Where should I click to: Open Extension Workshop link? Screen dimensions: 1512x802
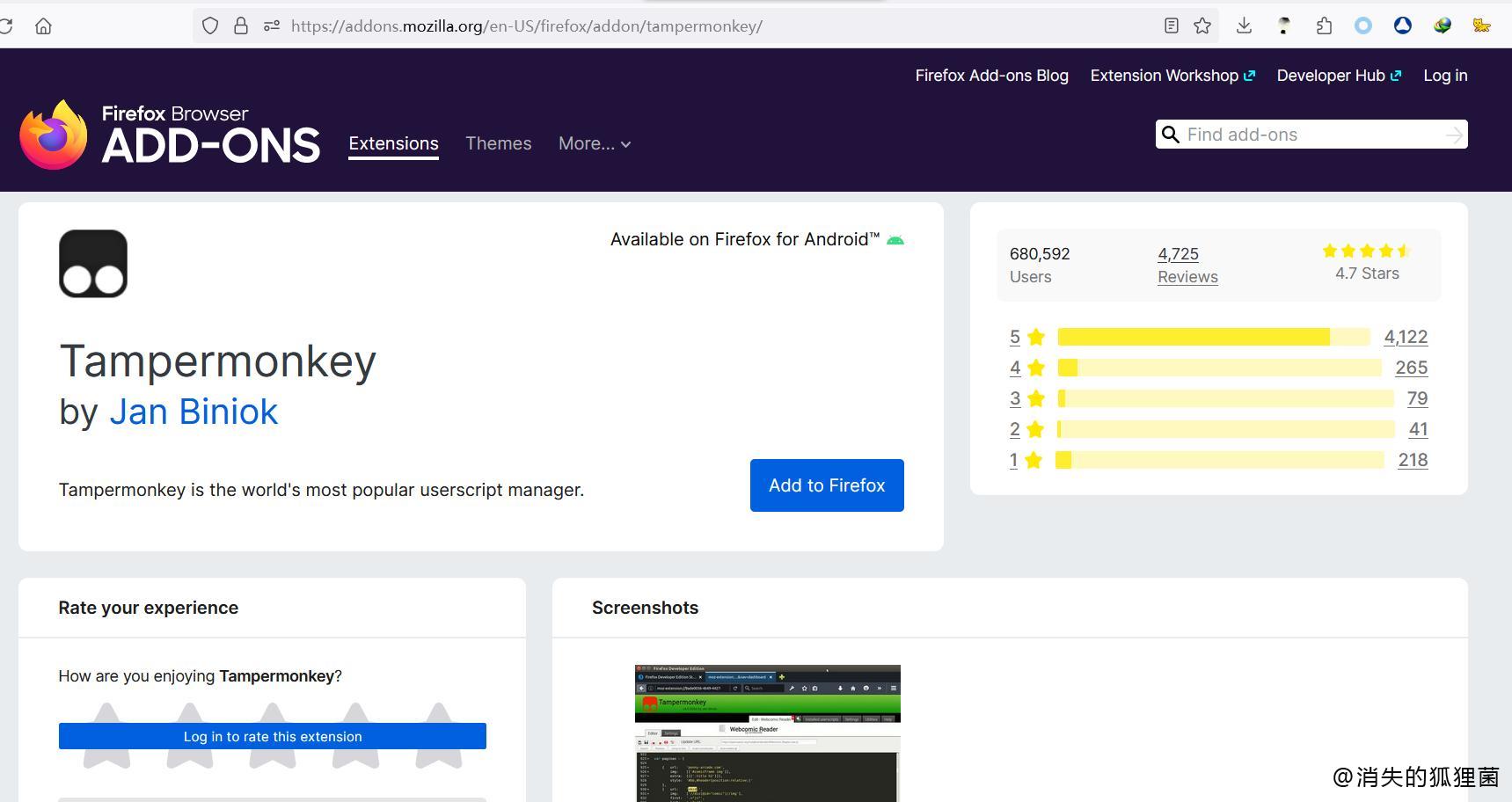(x=1172, y=76)
